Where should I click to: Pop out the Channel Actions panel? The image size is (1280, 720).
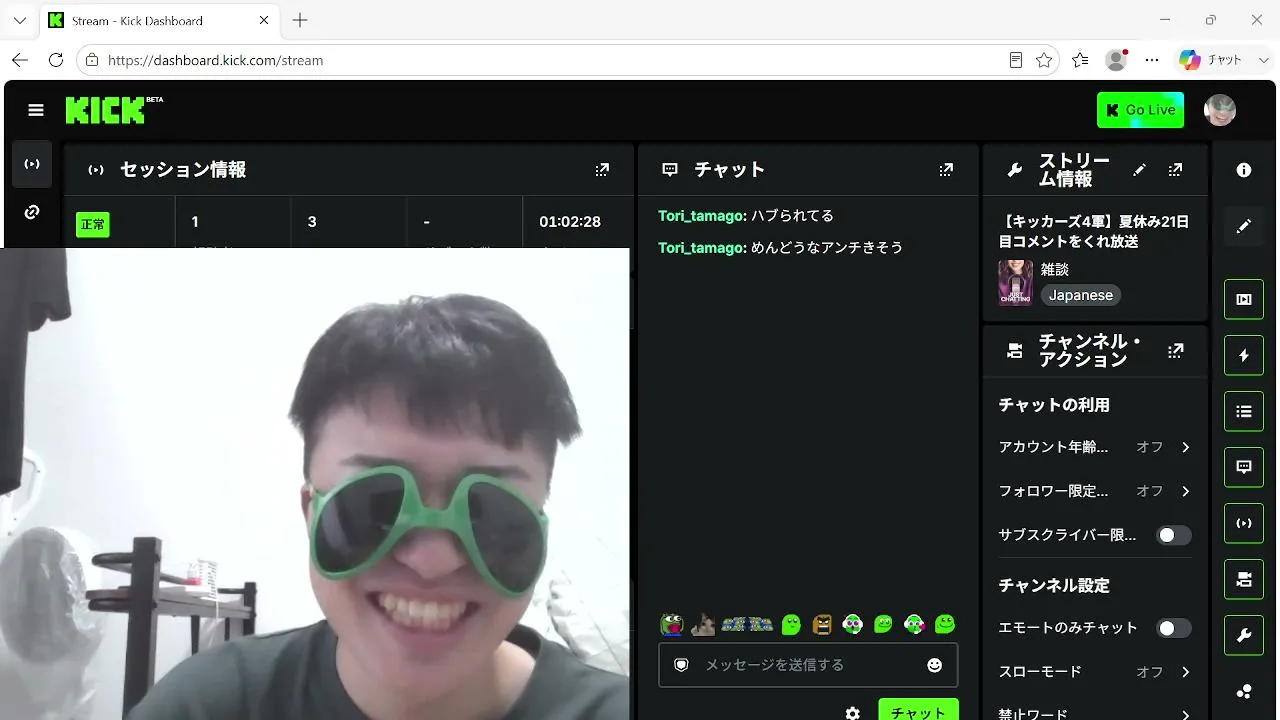point(1176,351)
